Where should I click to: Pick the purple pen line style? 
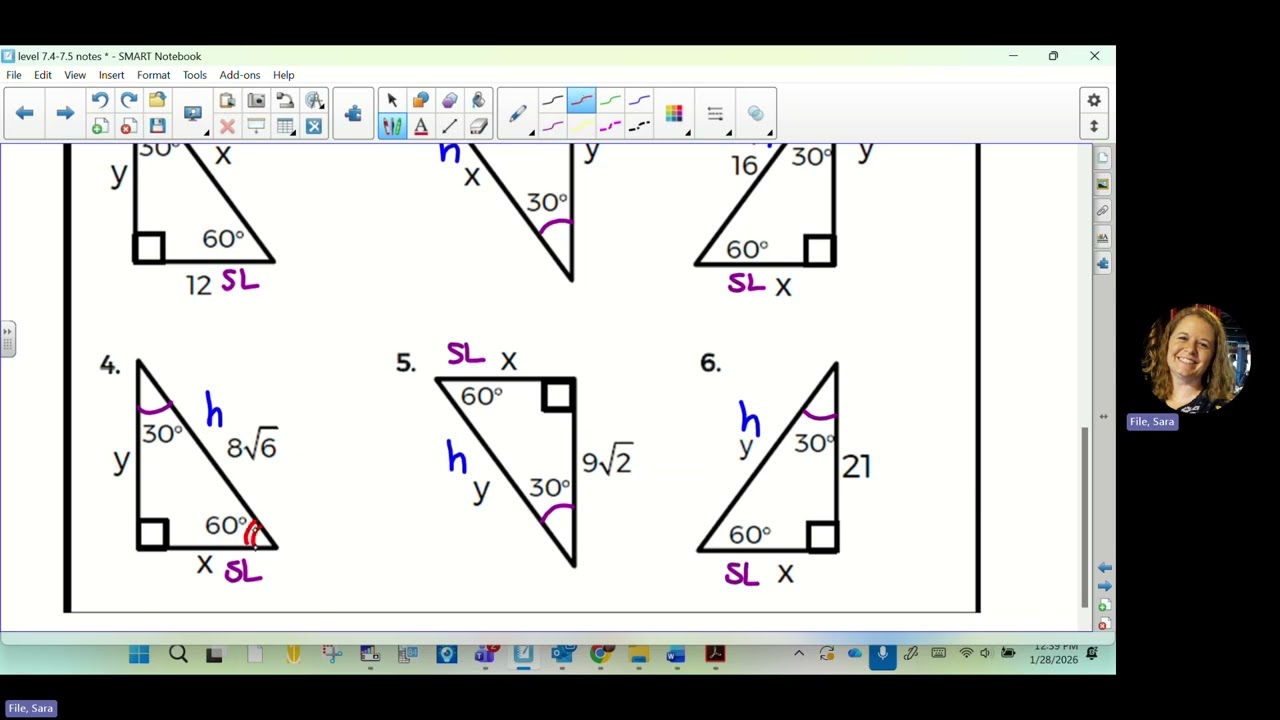pos(552,127)
